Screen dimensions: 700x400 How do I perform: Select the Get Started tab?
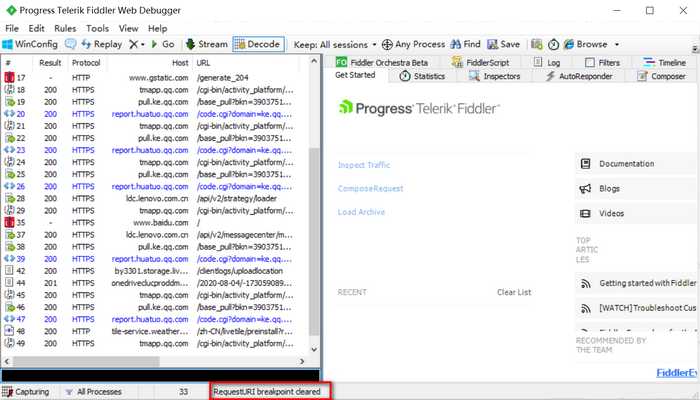(355, 75)
